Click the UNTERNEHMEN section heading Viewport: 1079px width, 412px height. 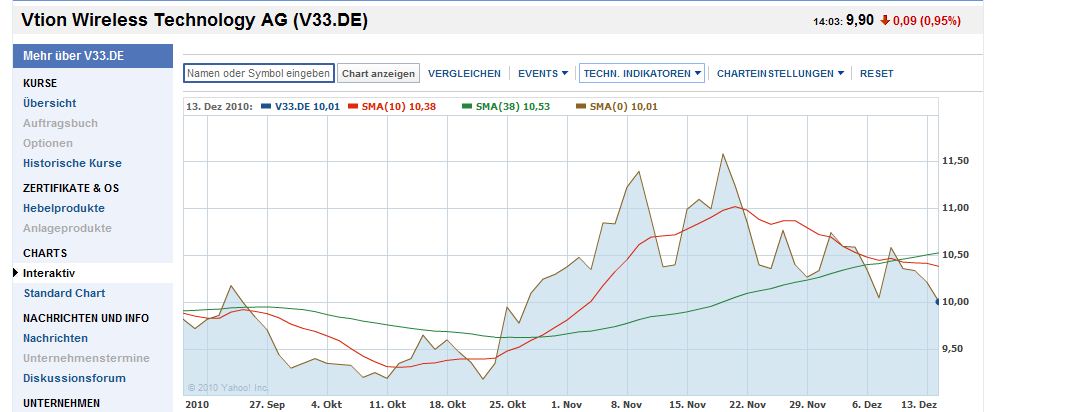61,403
